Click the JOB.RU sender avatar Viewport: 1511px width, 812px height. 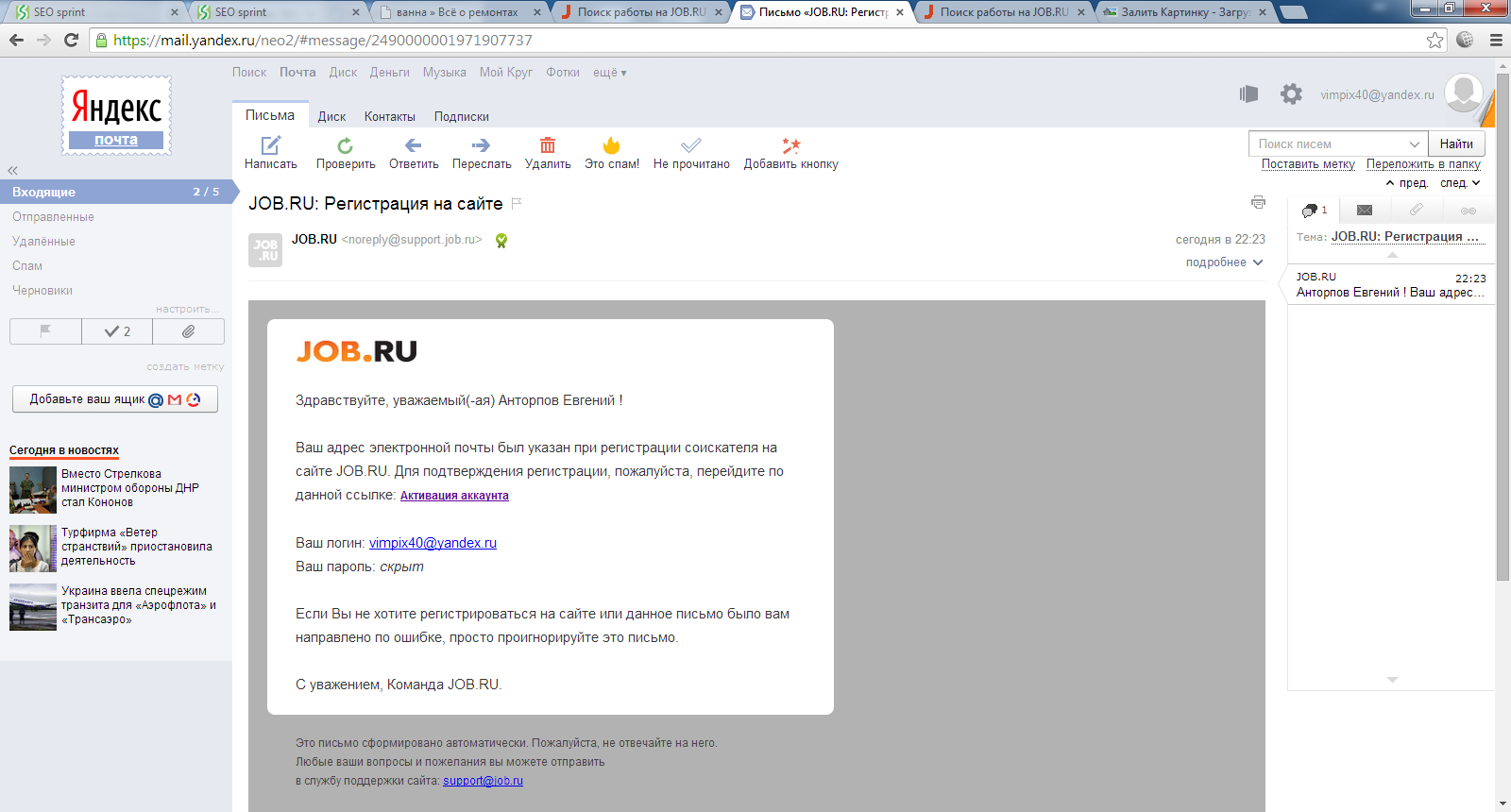coord(265,250)
